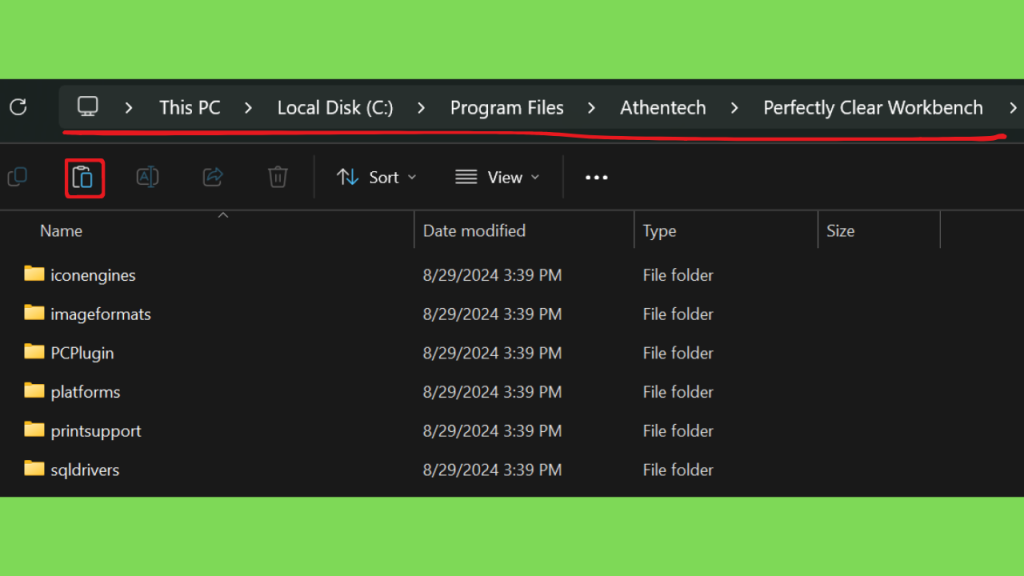Expand chevron after Perfectly Clear Workbench
Screen dimensions: 1024x576
click(1012, 108)
